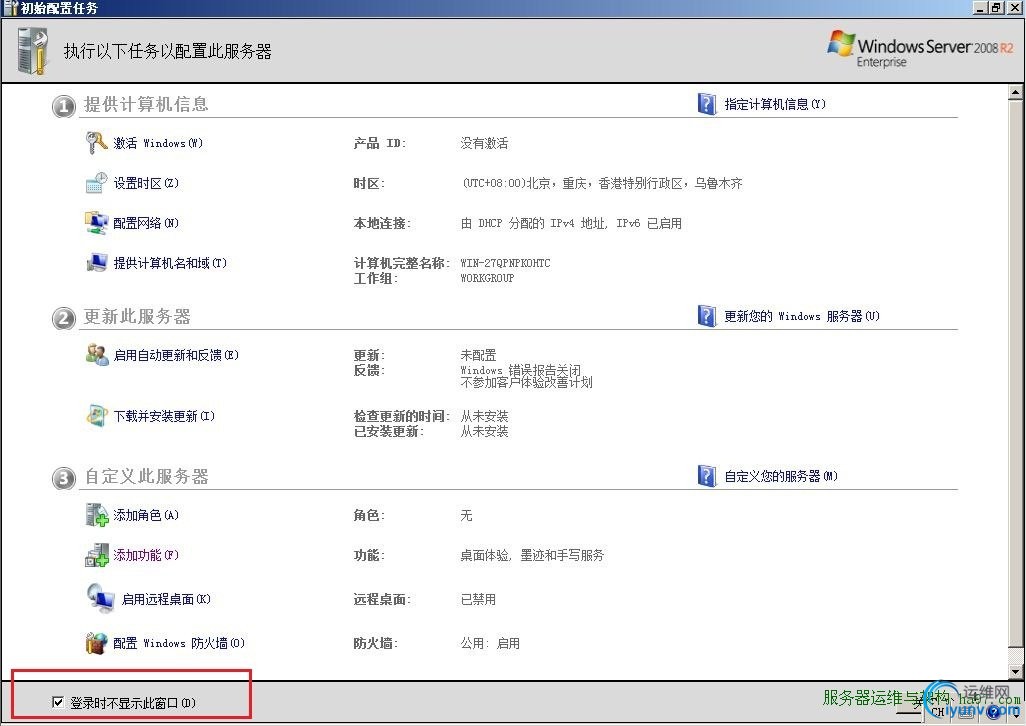The width and height of the screenshot is (1026, 726).
Task: Click the set time zone calendar icon
Action: click(96, 182)
